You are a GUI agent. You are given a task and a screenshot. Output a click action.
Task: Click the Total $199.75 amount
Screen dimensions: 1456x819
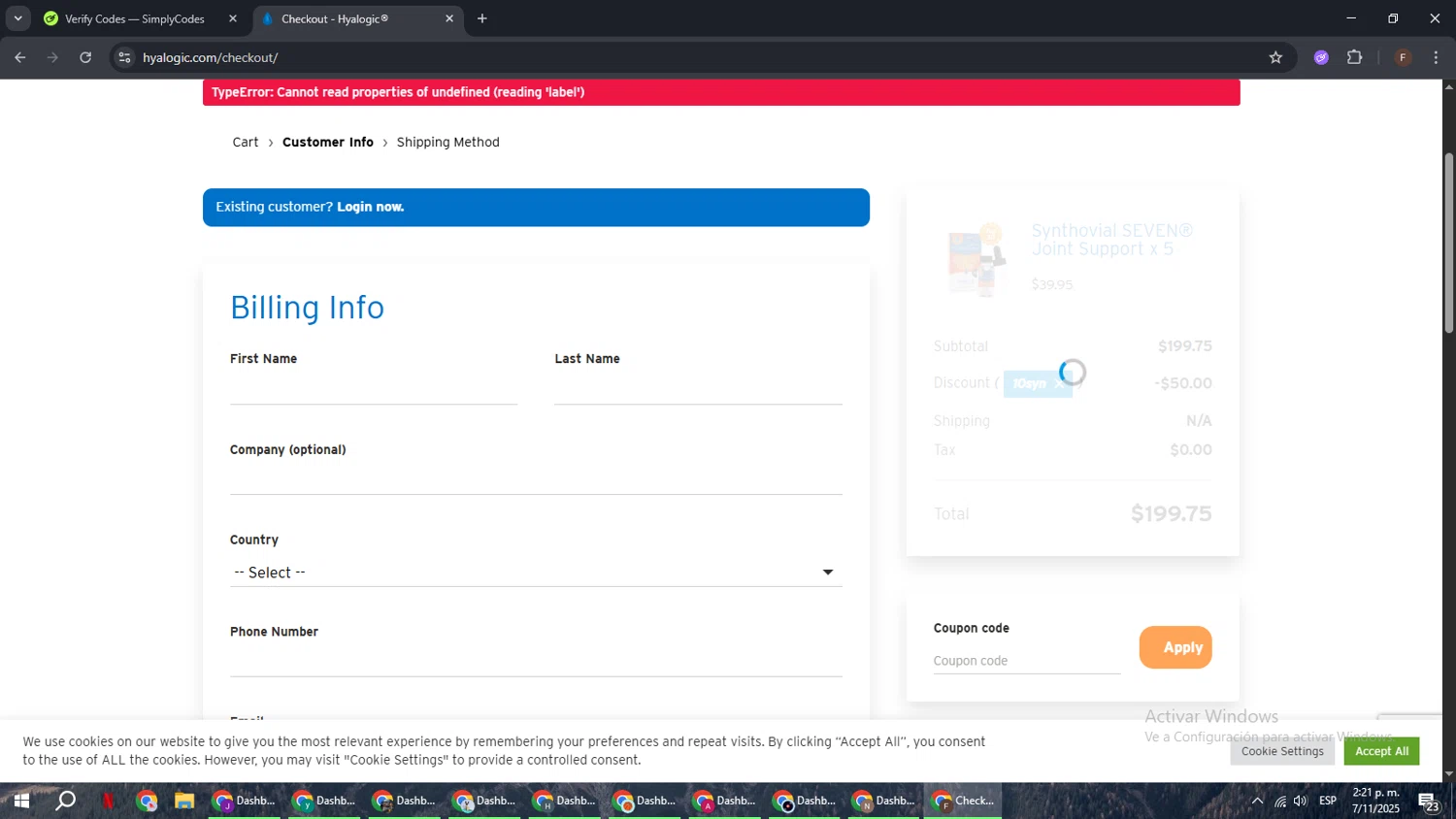1171,513
